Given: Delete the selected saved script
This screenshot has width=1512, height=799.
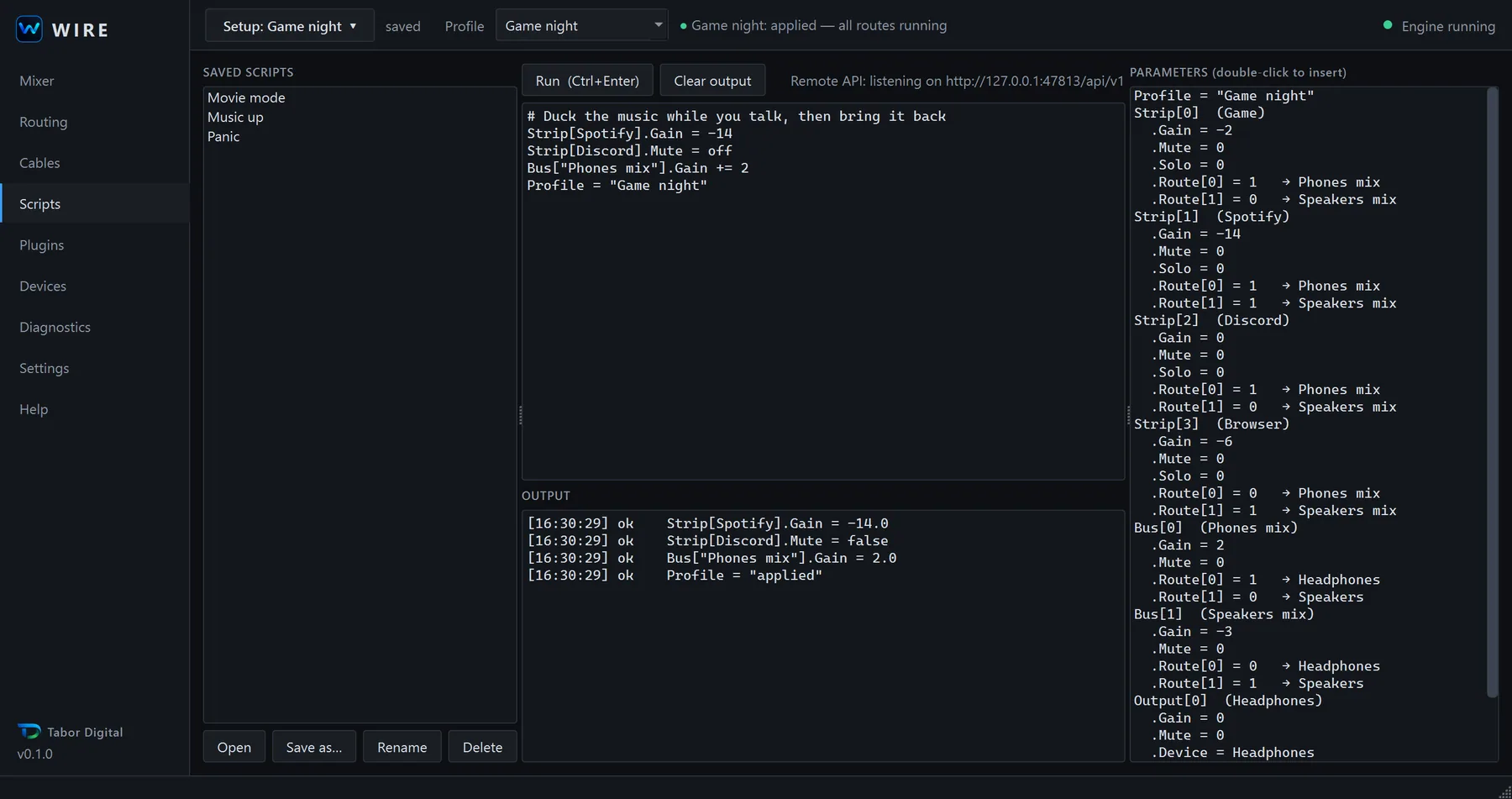Looking at the screenshot, I should [482, 747].
